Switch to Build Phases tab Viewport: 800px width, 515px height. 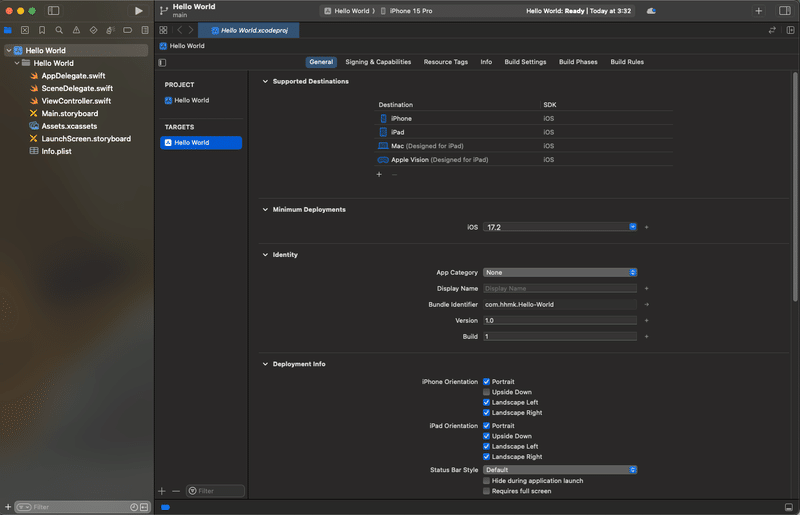pos(578,62)
